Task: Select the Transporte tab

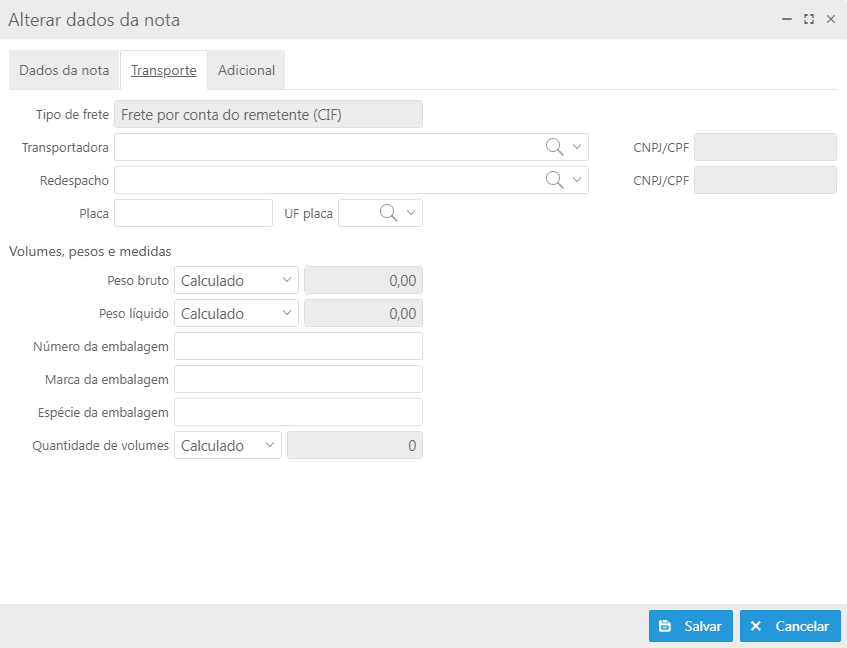Action: point(164,70)
